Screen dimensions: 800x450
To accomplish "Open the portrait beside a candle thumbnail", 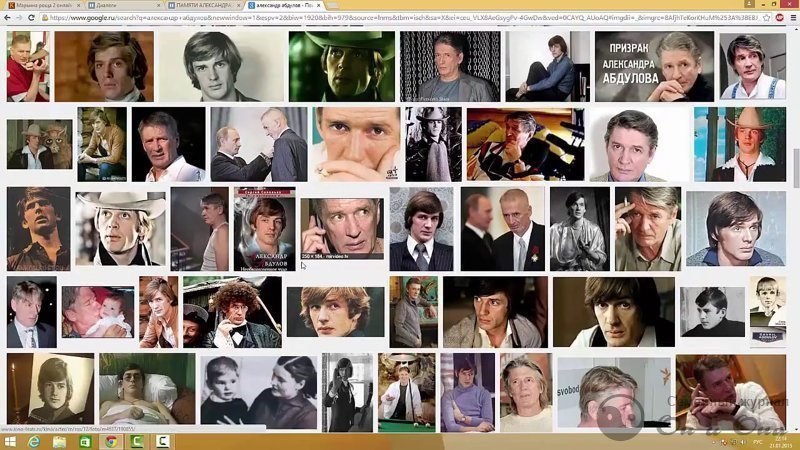I will (51, 389).
